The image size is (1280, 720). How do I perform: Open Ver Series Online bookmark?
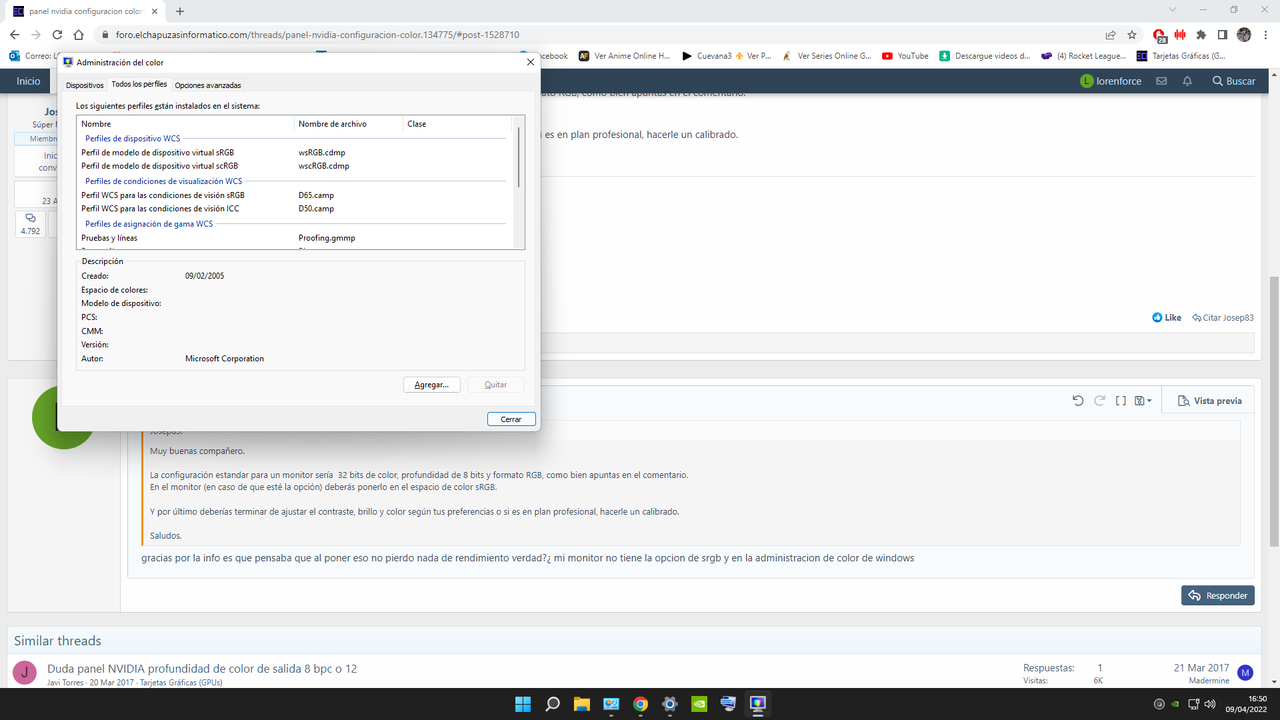(x=827, y=56)
